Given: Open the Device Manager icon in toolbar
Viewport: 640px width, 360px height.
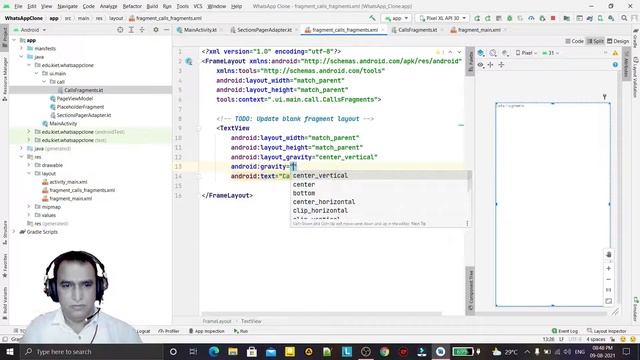Looking at the screenshot, I should coord(600,18).
